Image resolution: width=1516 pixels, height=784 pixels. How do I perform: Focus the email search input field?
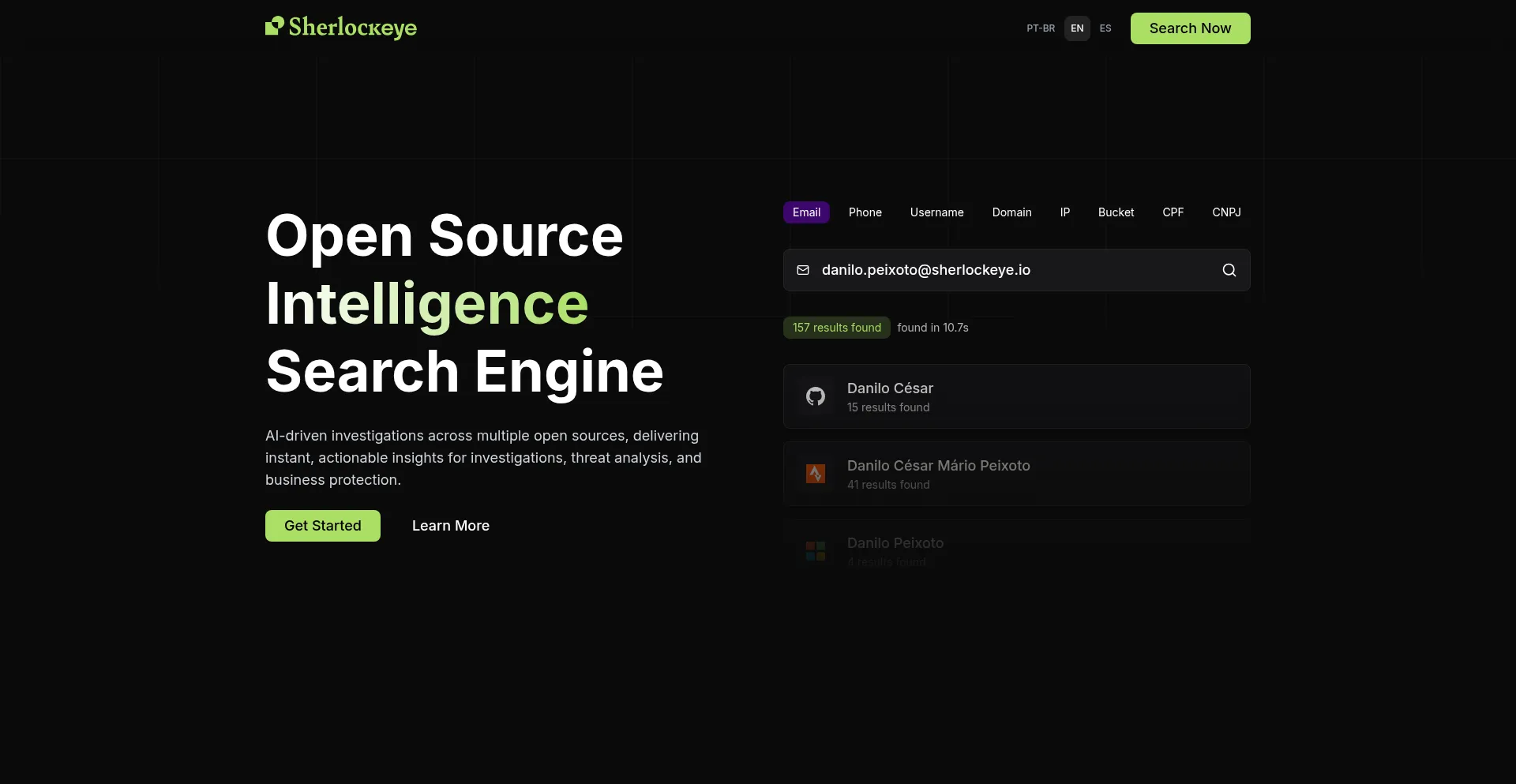pos(1016,270)
